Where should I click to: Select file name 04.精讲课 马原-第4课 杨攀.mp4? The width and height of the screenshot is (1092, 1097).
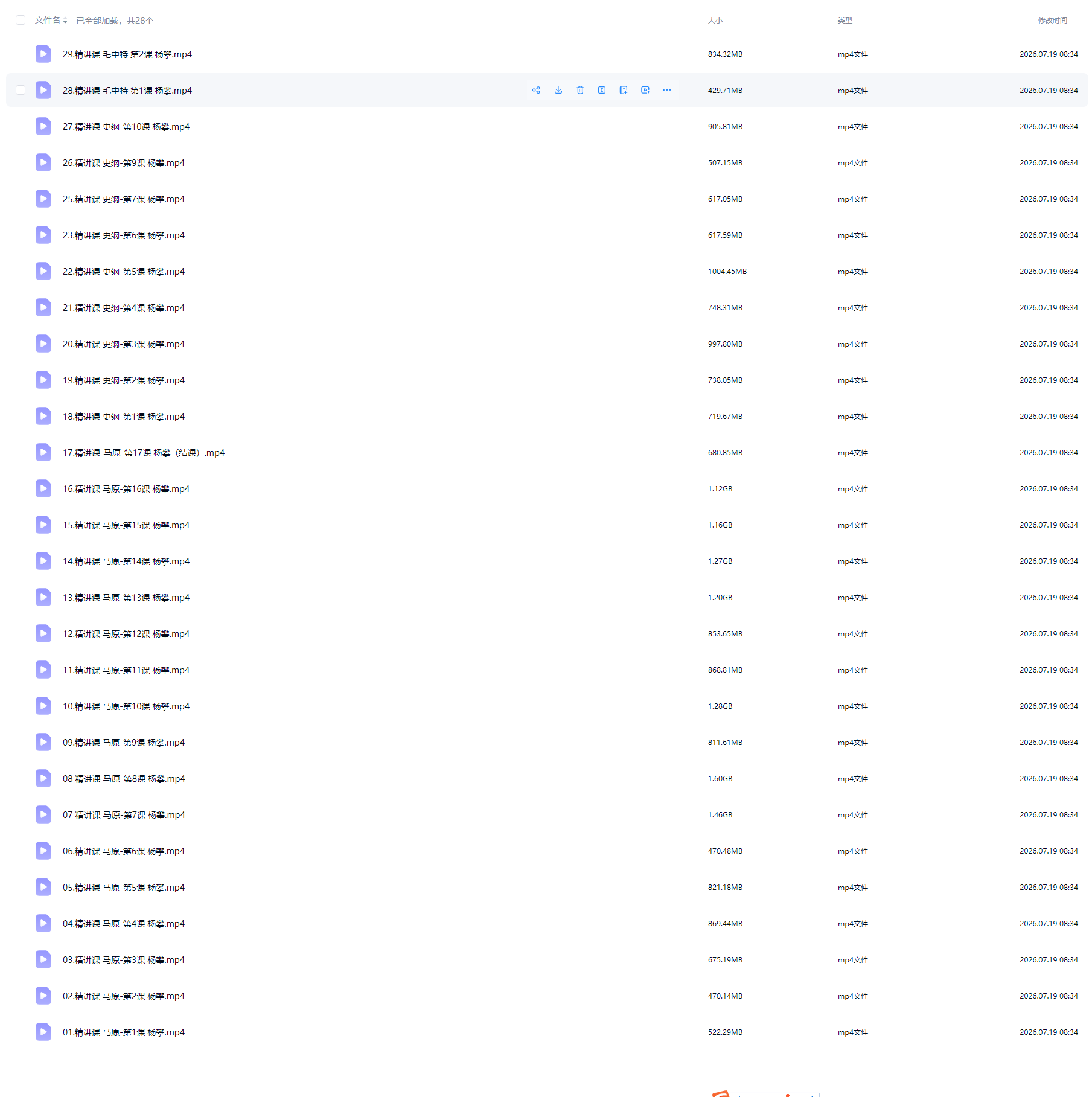click(x=124, y=924)
